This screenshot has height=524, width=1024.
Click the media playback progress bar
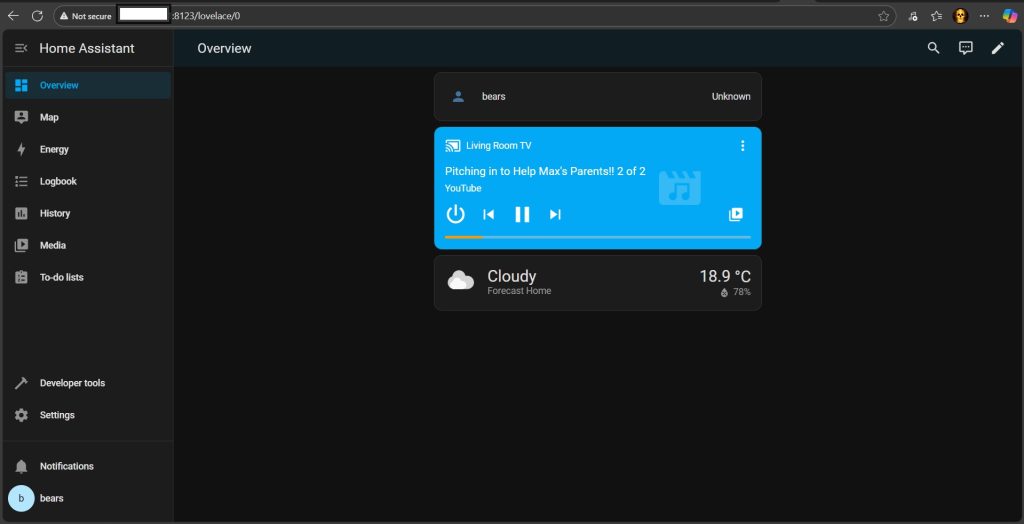pos(598,237)
